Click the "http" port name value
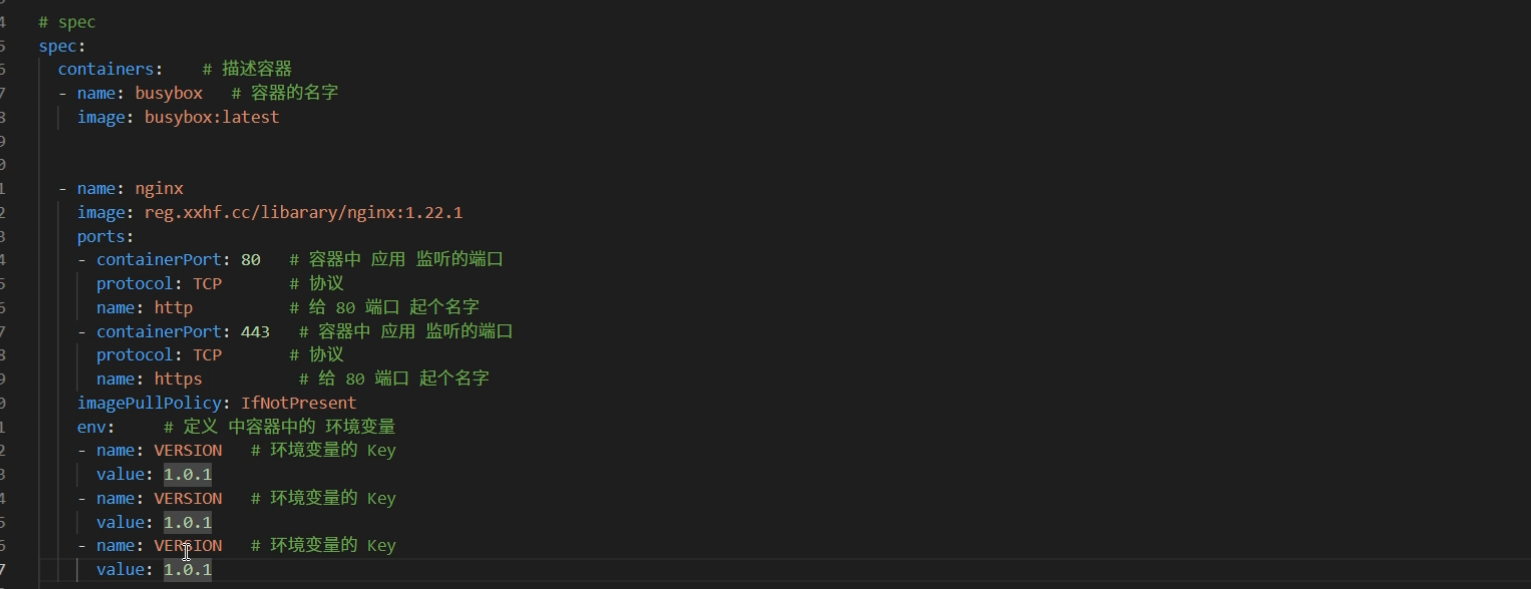 [x=173, y=307]
